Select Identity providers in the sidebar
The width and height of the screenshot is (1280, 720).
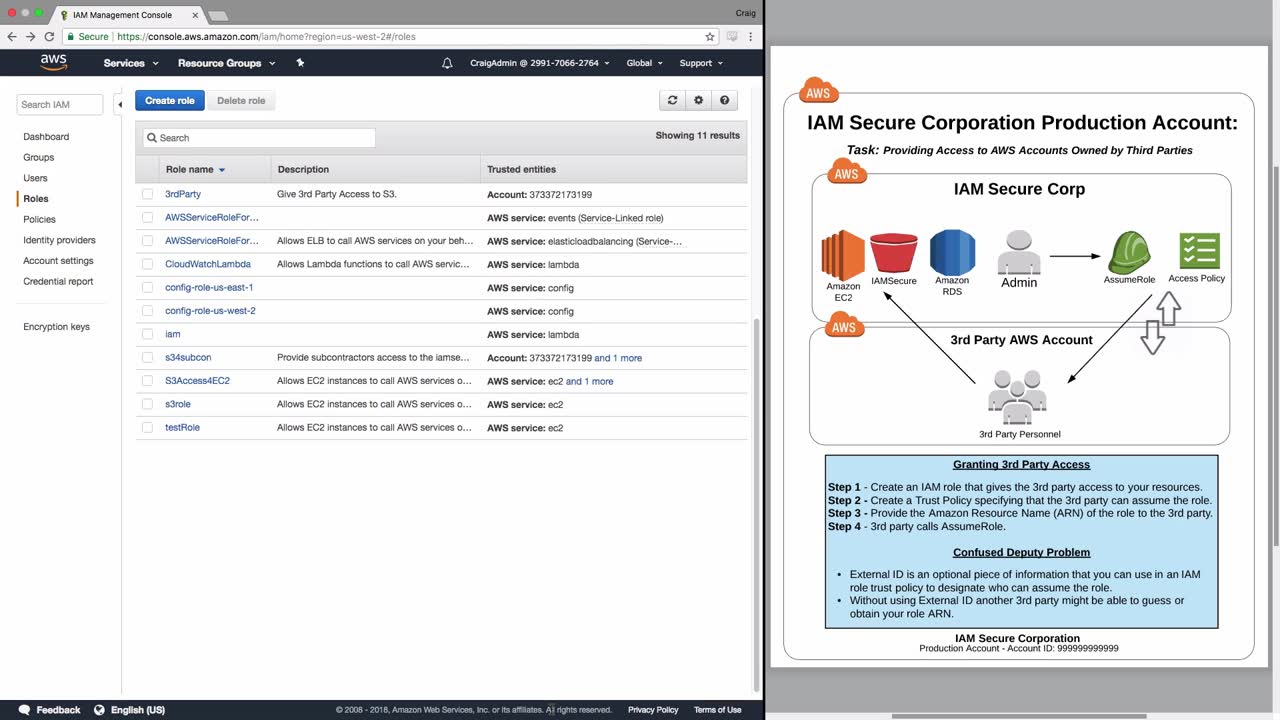click(59, 240)
